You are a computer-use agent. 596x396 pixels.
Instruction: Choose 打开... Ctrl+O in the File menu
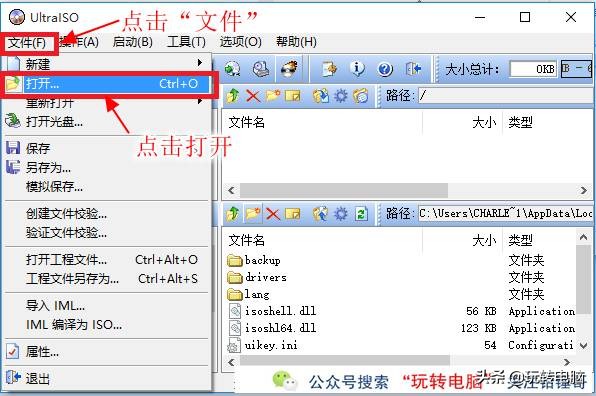(106, 84)
